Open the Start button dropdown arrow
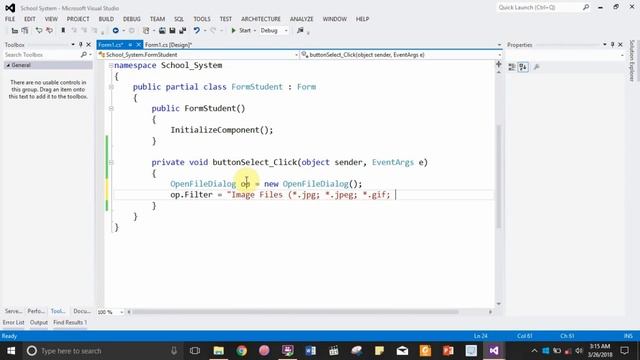Viewport: 640px width, 360px height. [x=255, y=31]
